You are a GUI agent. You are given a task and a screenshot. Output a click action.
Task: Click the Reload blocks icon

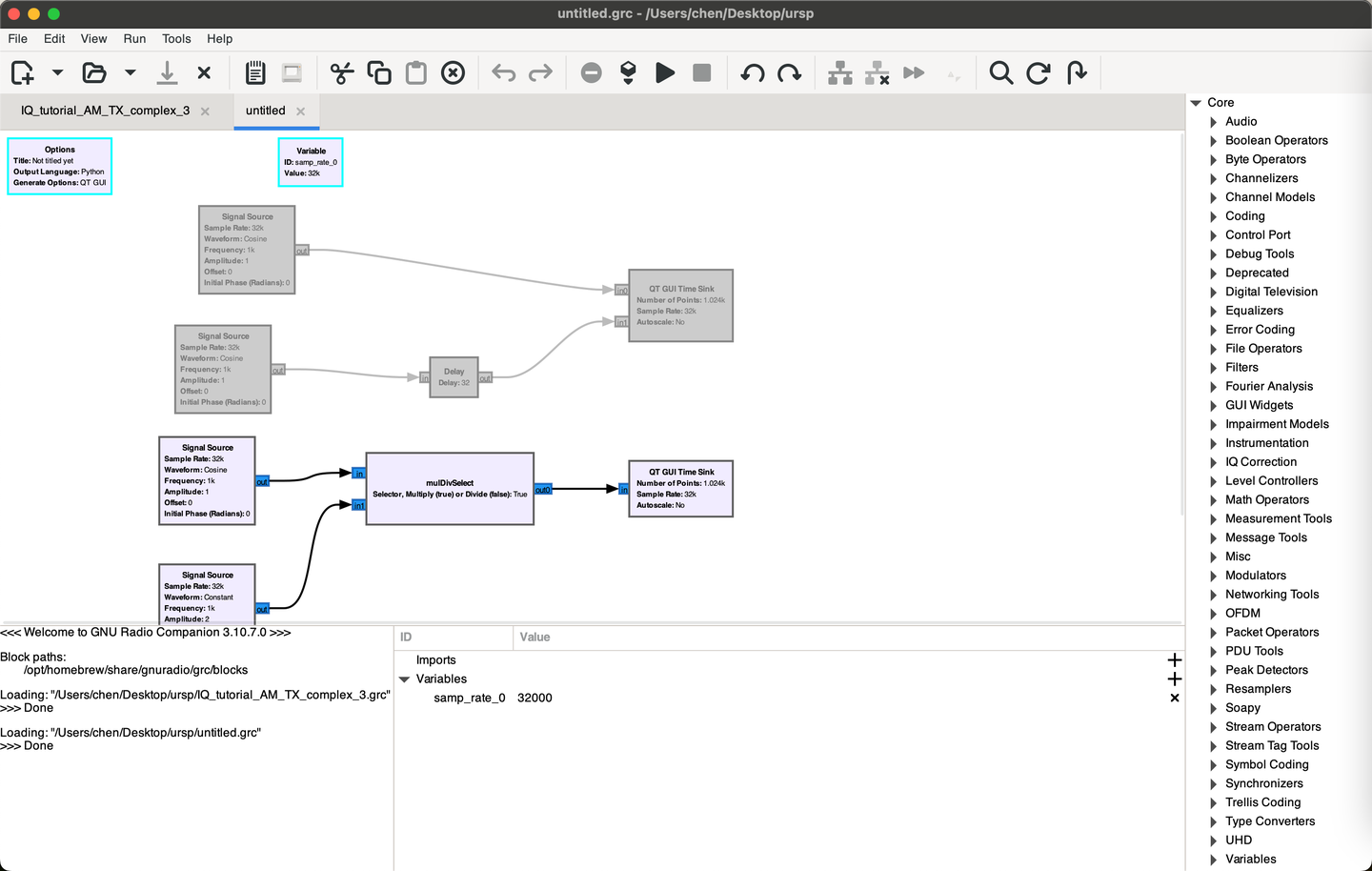tap(1039, 72)
